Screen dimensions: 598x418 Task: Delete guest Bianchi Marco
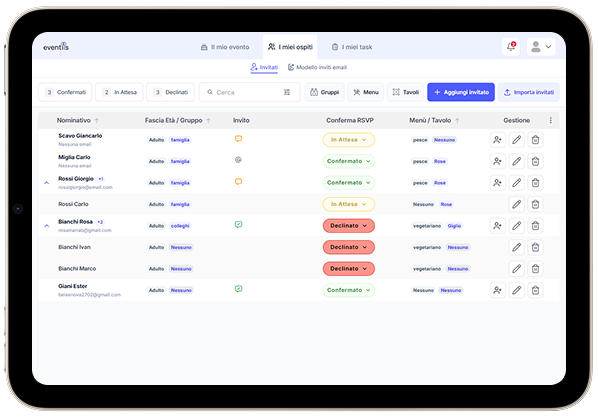pyautogui.click(x=535, y=269)
